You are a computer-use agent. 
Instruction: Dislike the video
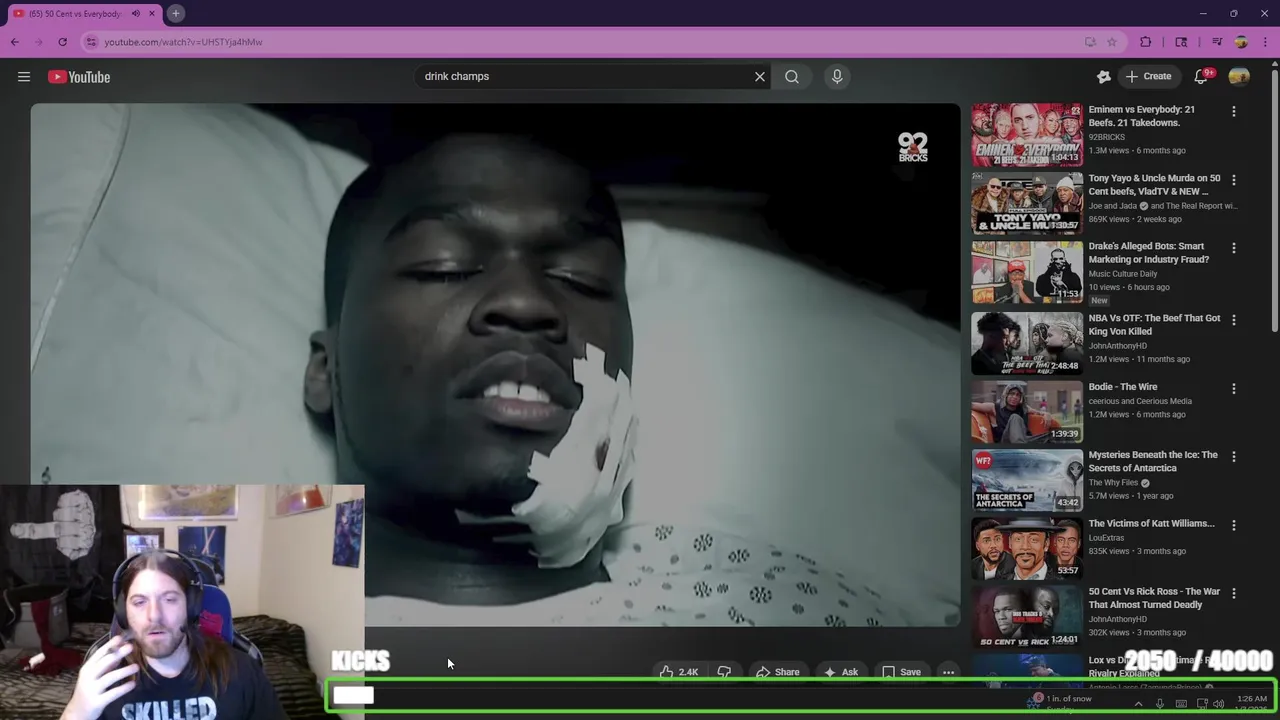tap(725, 672)
